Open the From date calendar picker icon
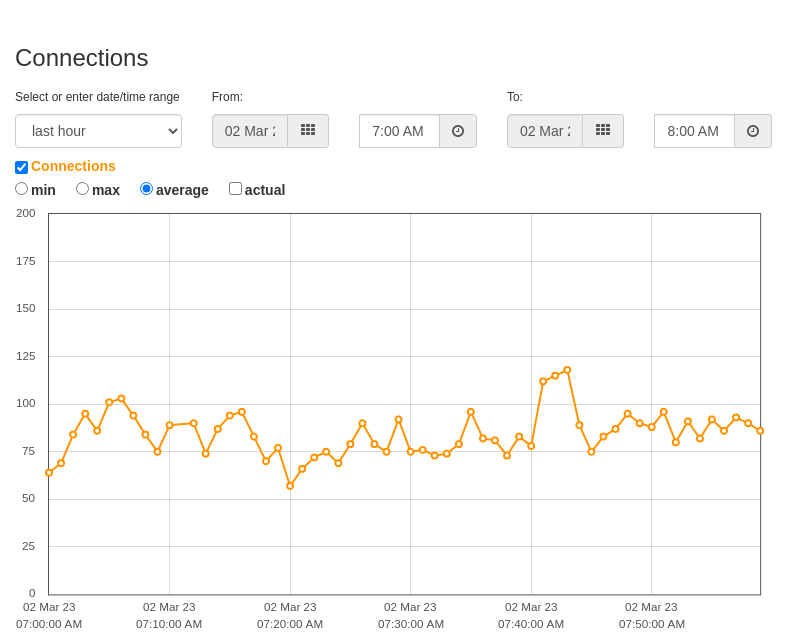Image resolution: width=787 pixels, height=634 pixels. tap(308, 131)
